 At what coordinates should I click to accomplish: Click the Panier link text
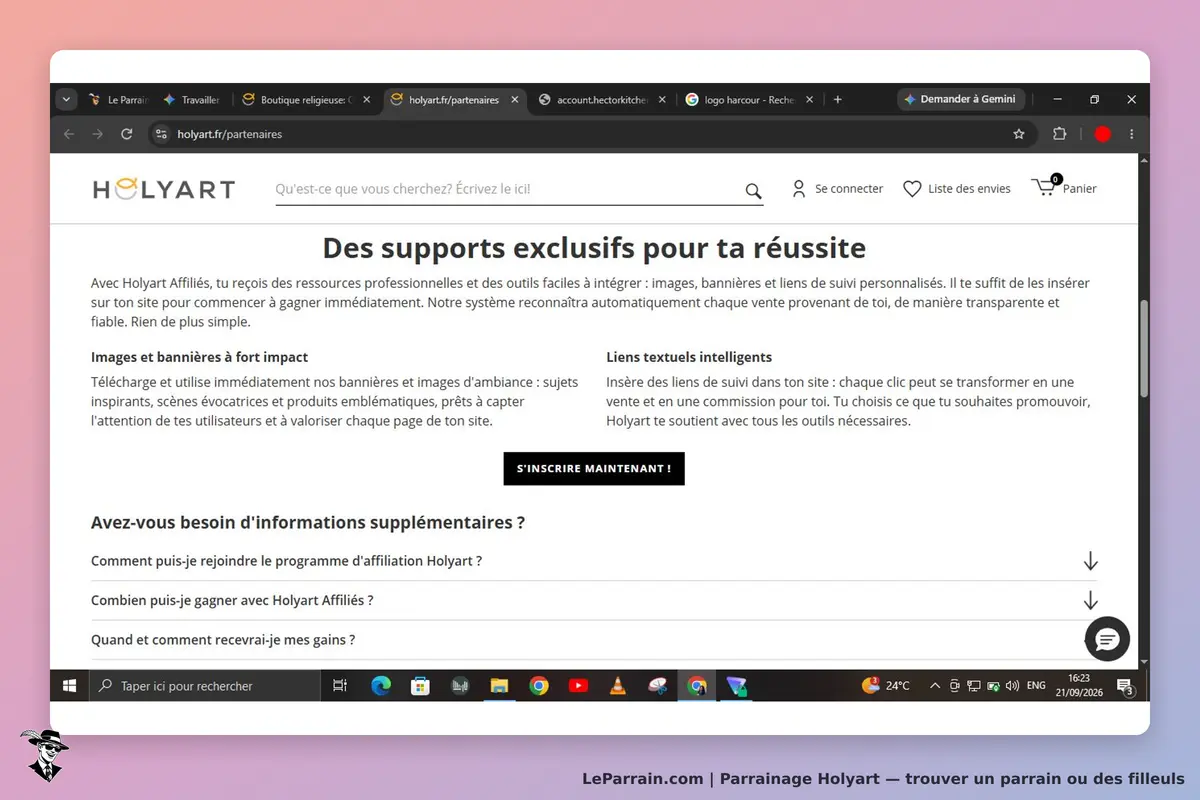point(1080,188)
